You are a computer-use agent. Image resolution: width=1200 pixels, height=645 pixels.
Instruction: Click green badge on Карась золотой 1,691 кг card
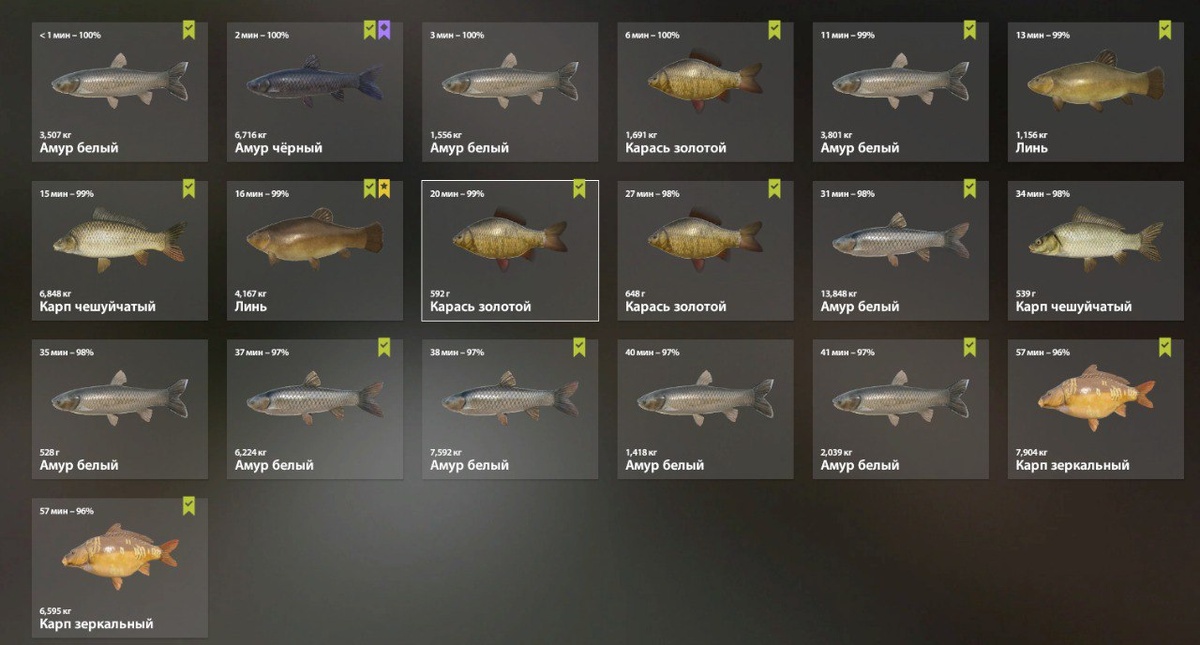(x=774, y=31)
